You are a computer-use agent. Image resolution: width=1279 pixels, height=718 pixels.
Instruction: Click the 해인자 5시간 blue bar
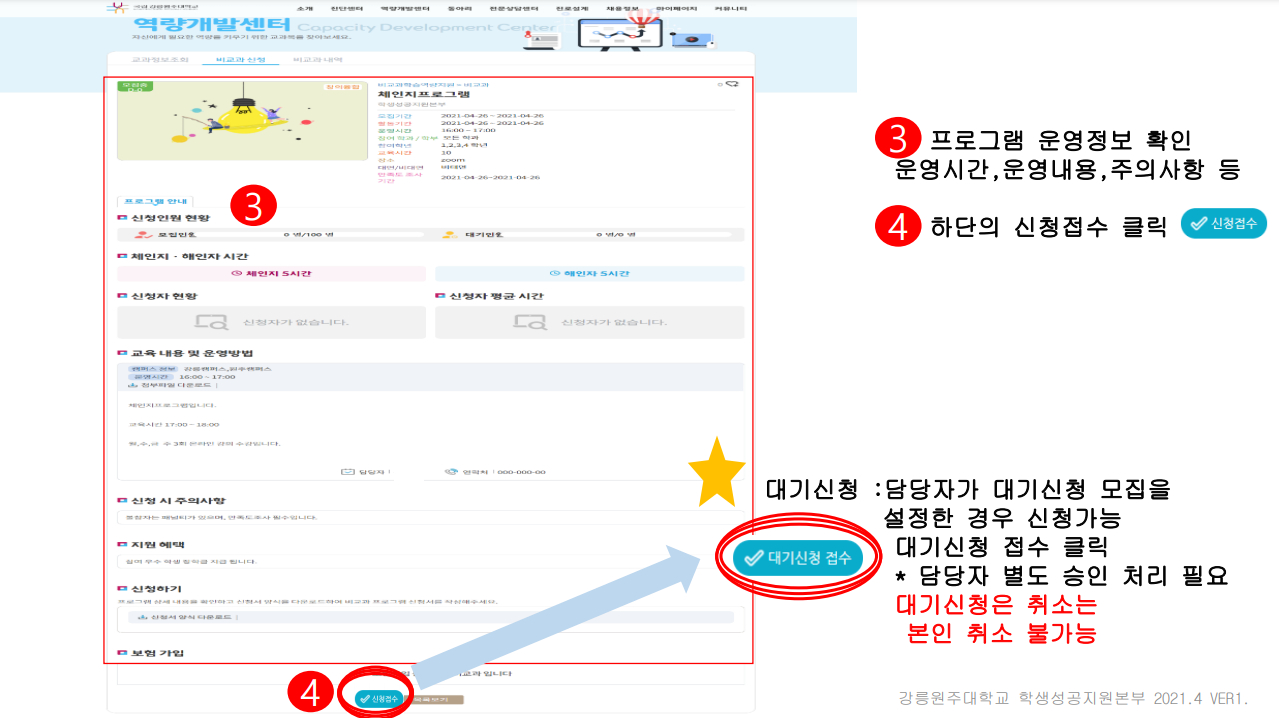coord(589,273)
